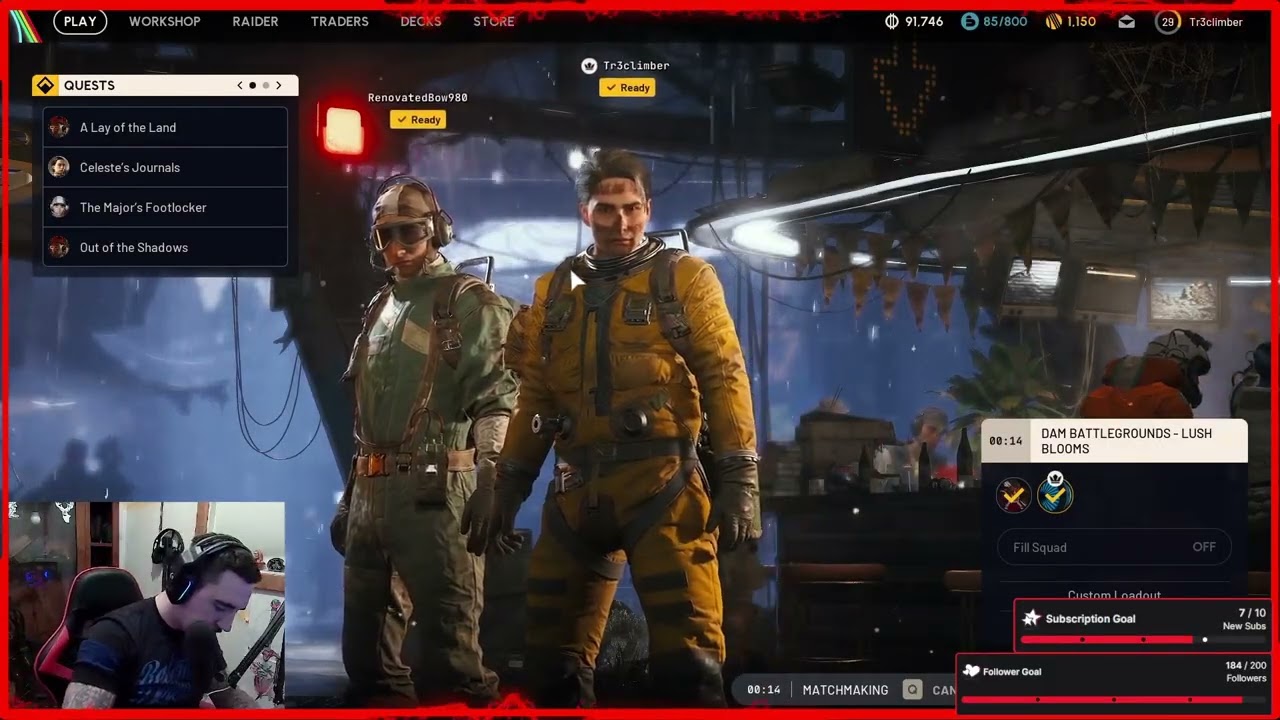Open the PLAY tab
The width and height of the screenshot is (1280, 720).
[80, 21]
